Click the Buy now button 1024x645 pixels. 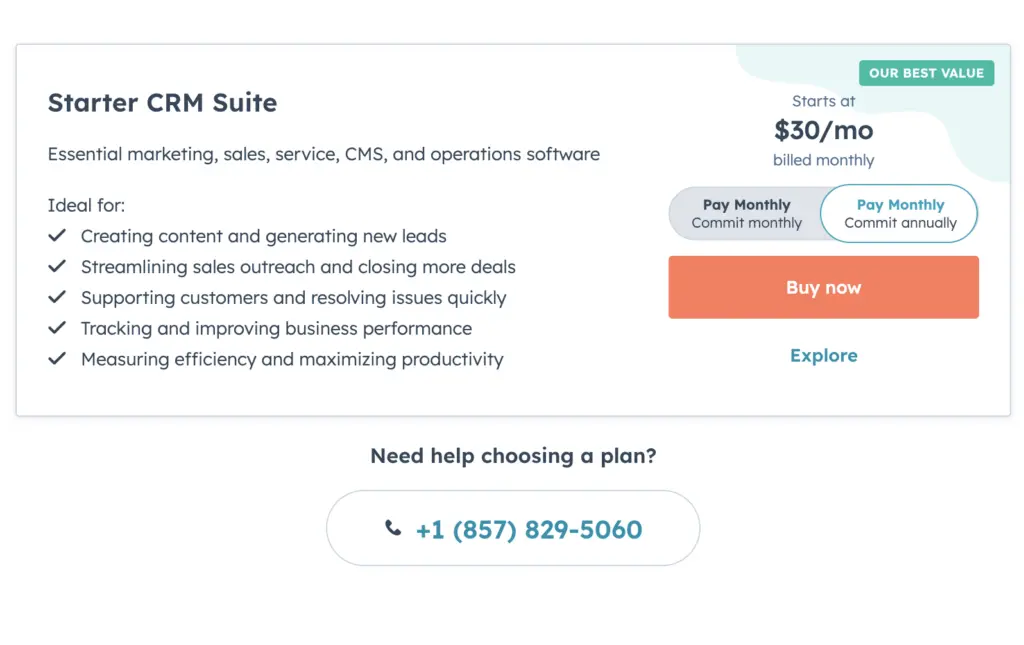coord(823,287)
